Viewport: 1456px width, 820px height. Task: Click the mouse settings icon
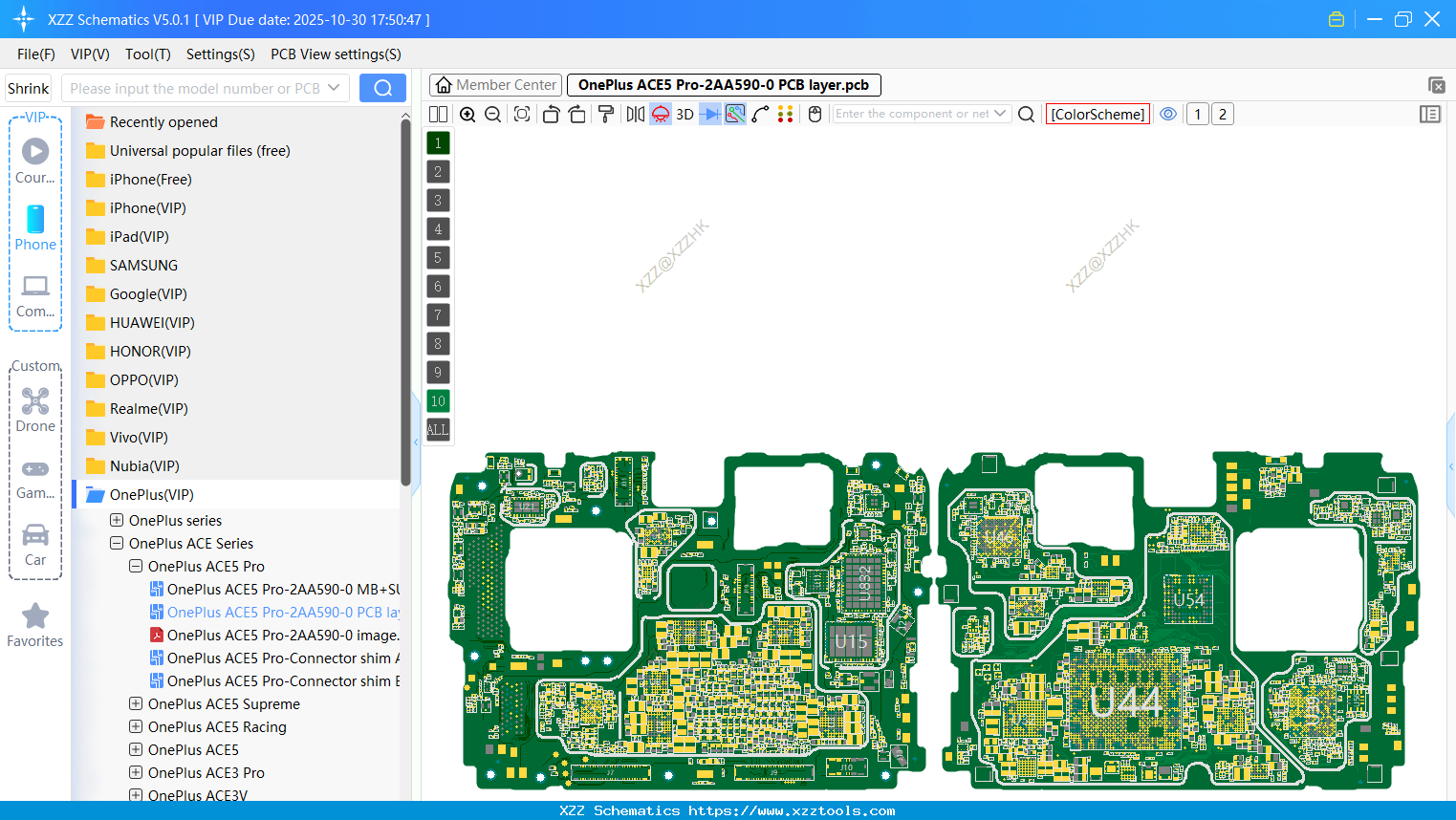(815, 114)
